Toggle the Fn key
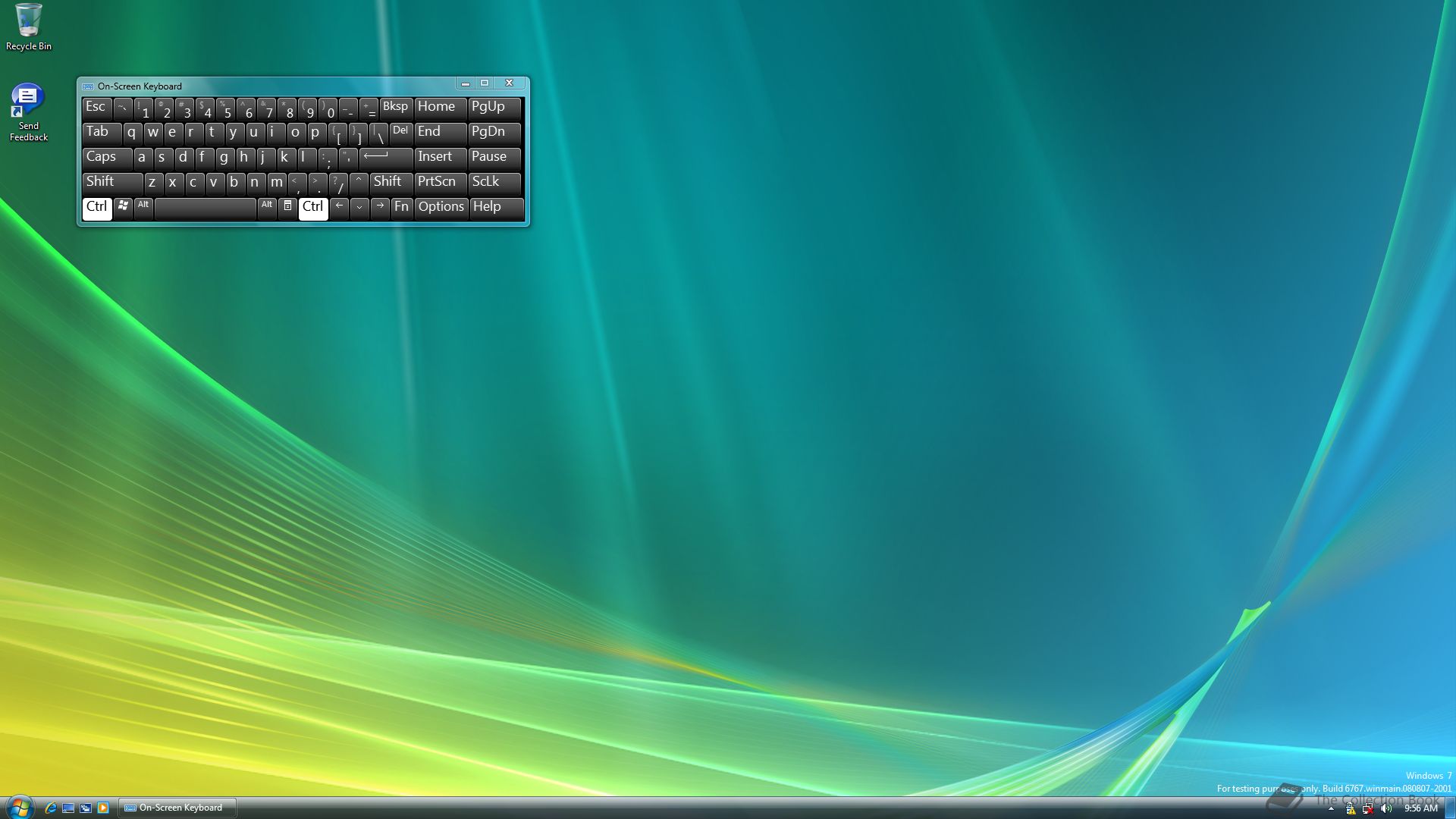Screen dimensions: 1456x819 (402, 209)
